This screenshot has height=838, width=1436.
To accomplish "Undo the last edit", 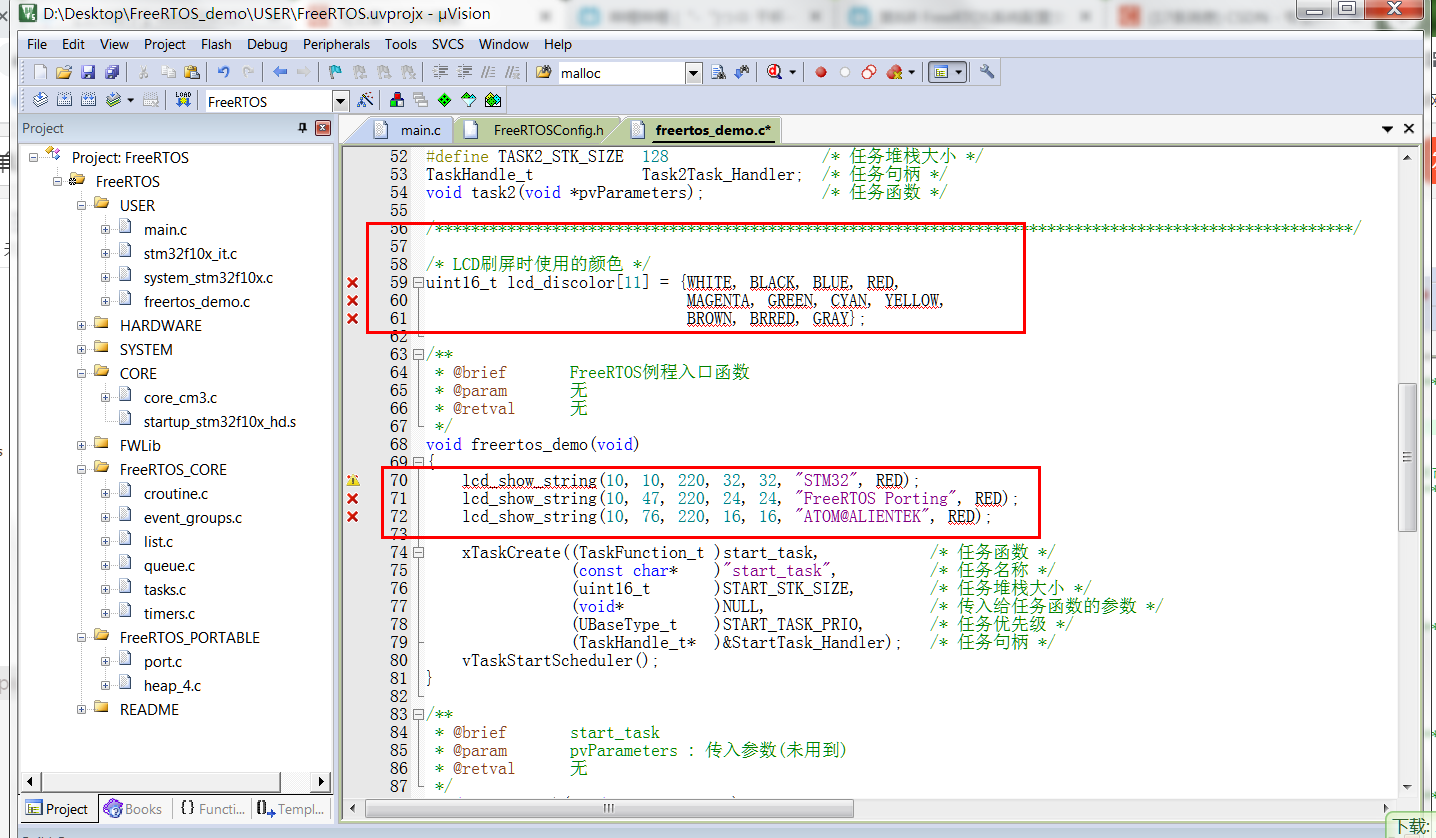I will point(223,72).
